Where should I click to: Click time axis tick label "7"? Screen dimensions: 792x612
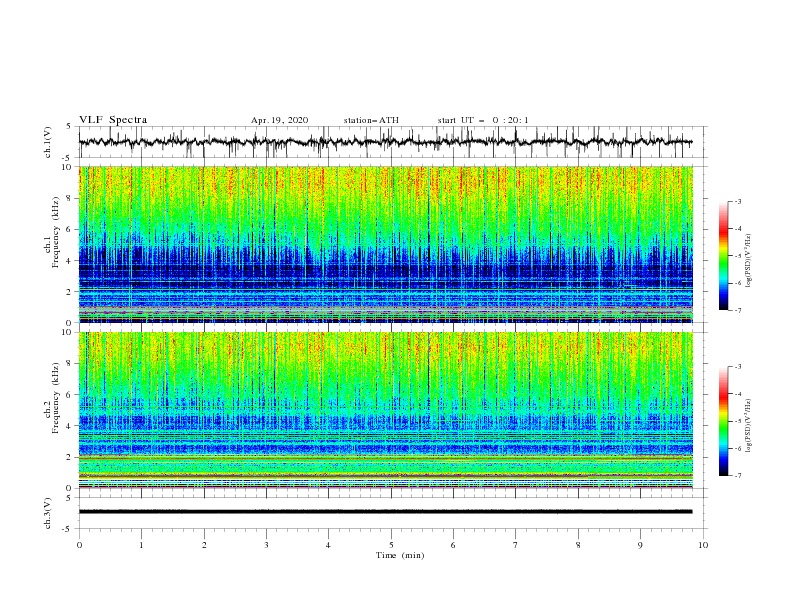tap(515, 545)
